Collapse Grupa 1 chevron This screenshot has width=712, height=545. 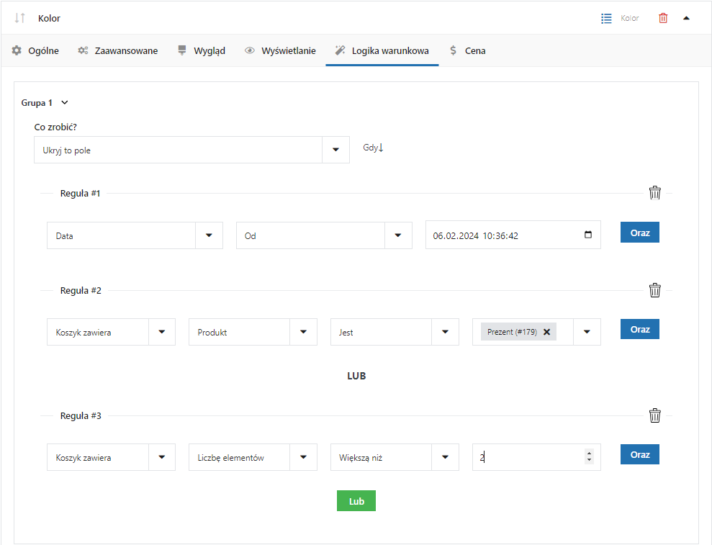point(65,103)
